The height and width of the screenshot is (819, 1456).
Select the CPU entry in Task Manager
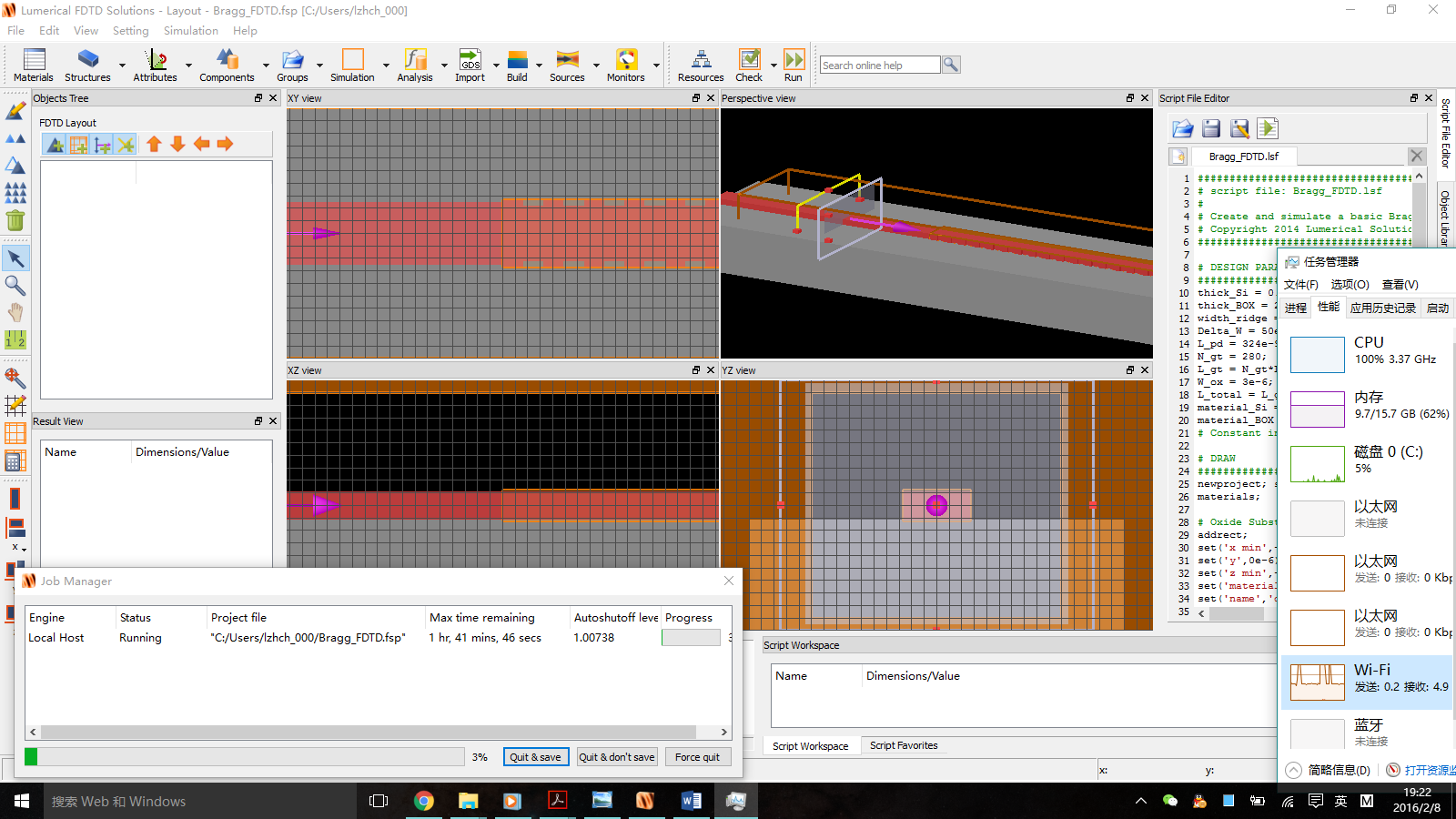click(x=1369, y=354)
